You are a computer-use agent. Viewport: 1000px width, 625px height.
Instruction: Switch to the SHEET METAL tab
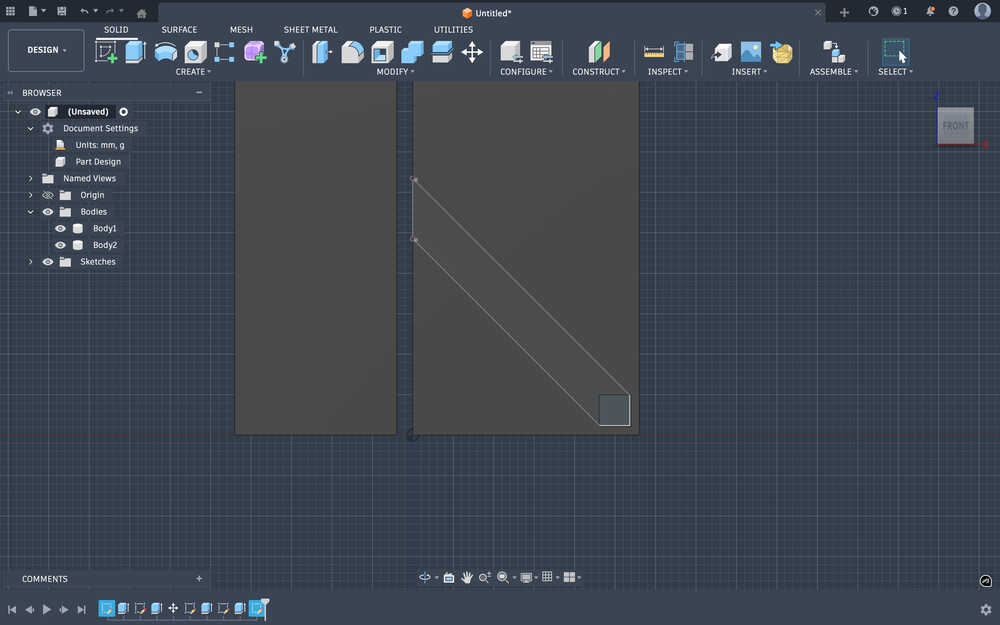311,29
